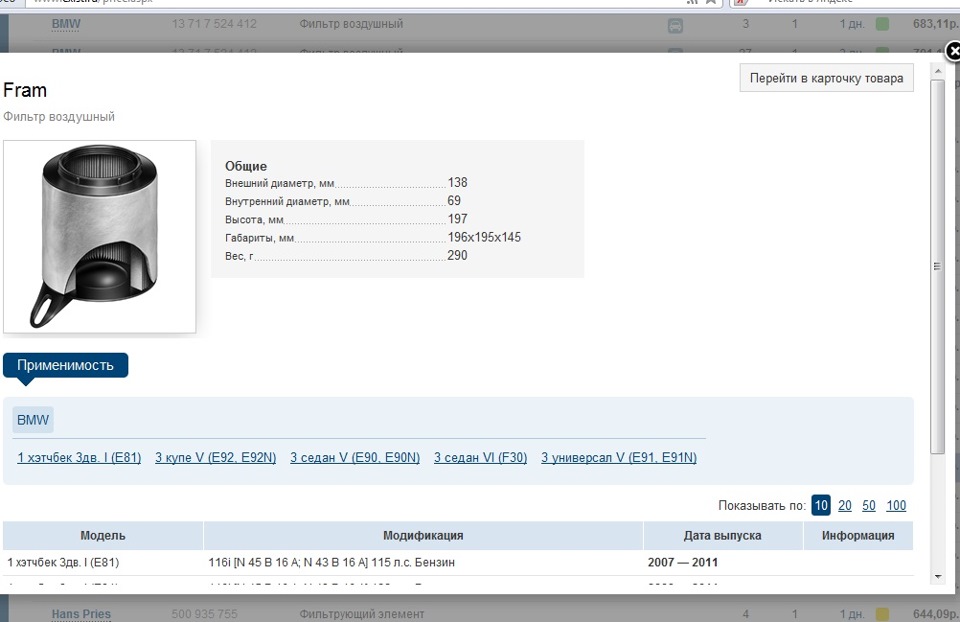The width and height of the screenshot is (960, 622).
Task: Show 10 items per page
Action: tap(821, 505)
